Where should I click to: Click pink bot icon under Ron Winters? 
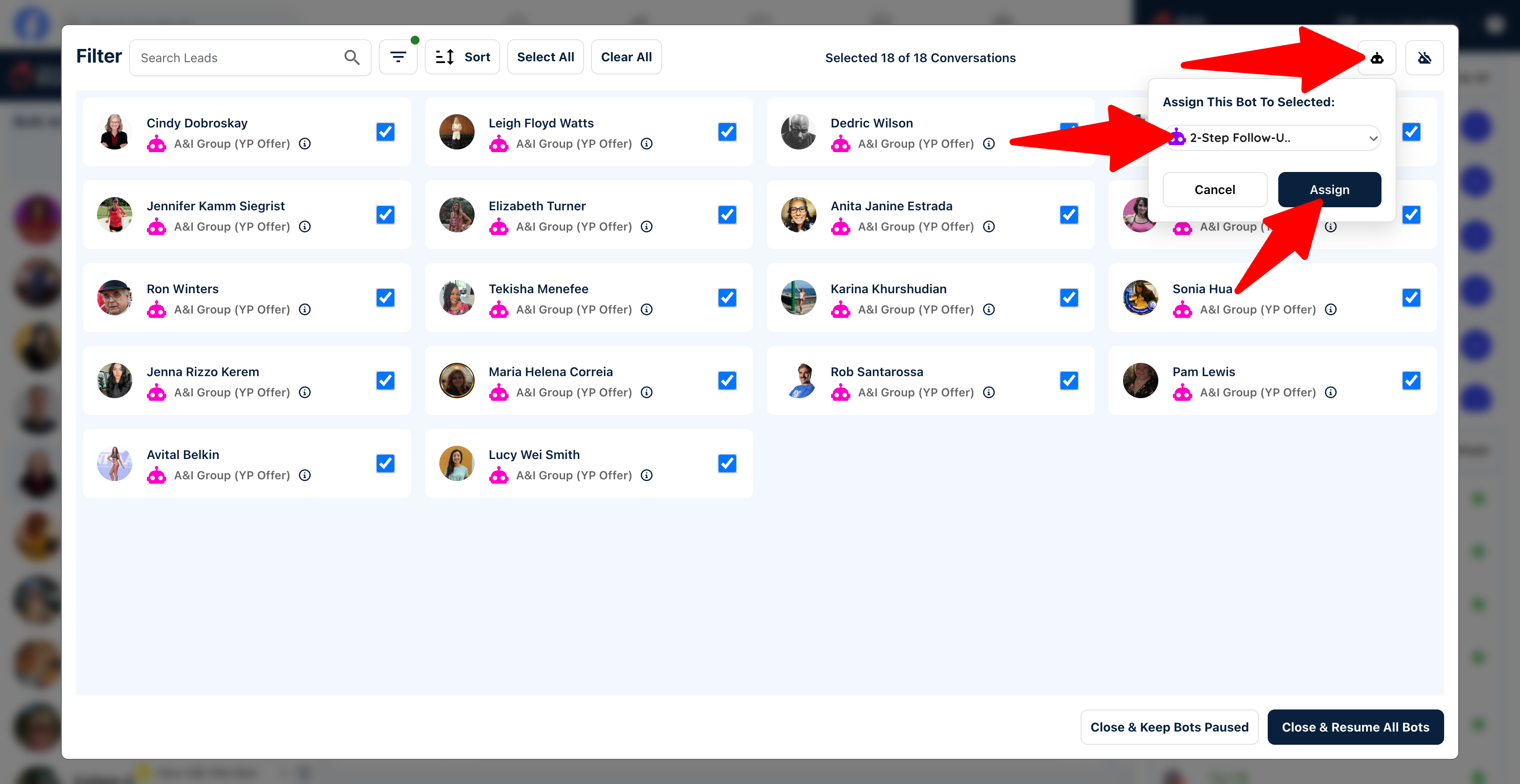156,310
